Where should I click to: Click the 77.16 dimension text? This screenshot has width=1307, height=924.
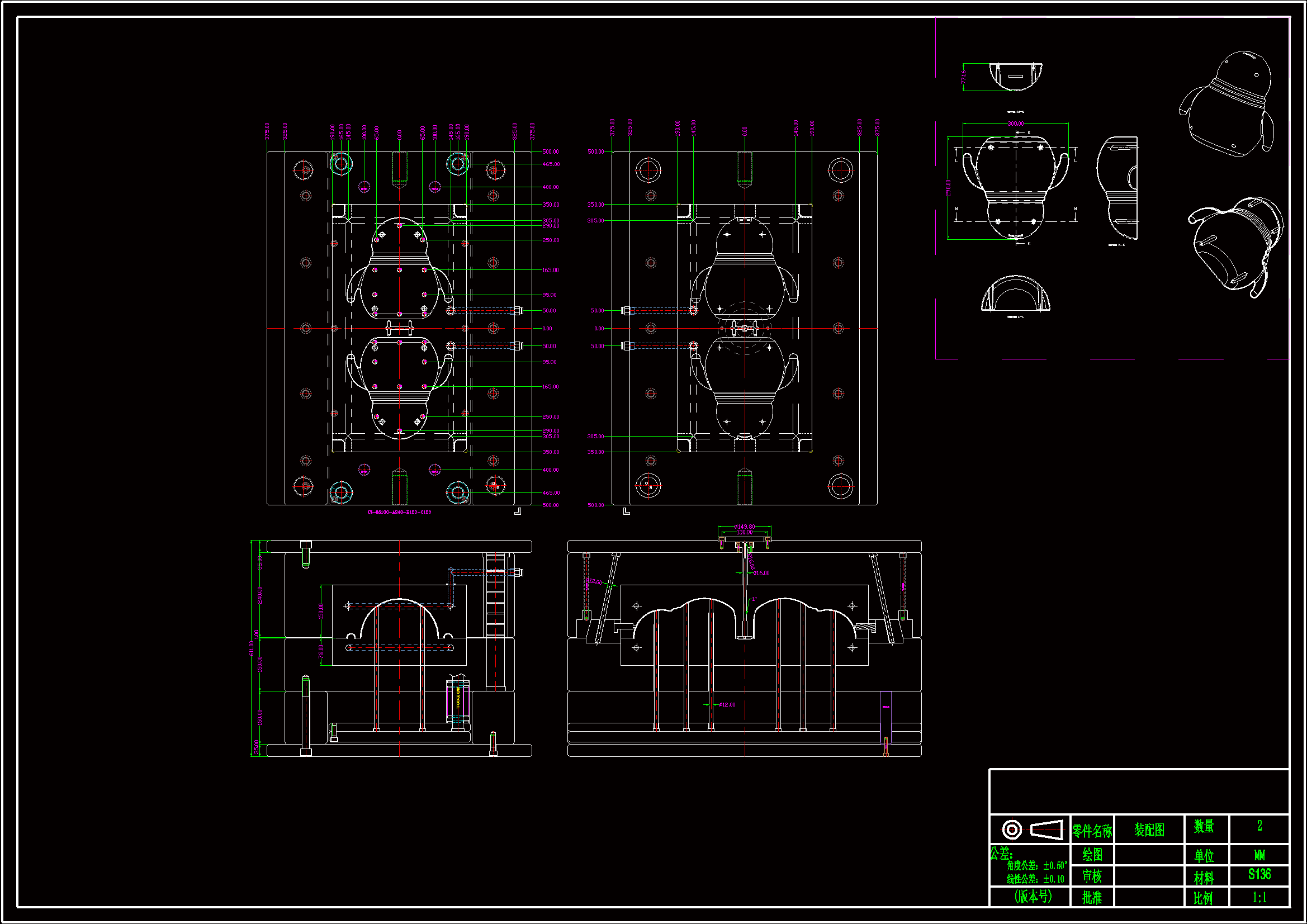tap(963, 77)
